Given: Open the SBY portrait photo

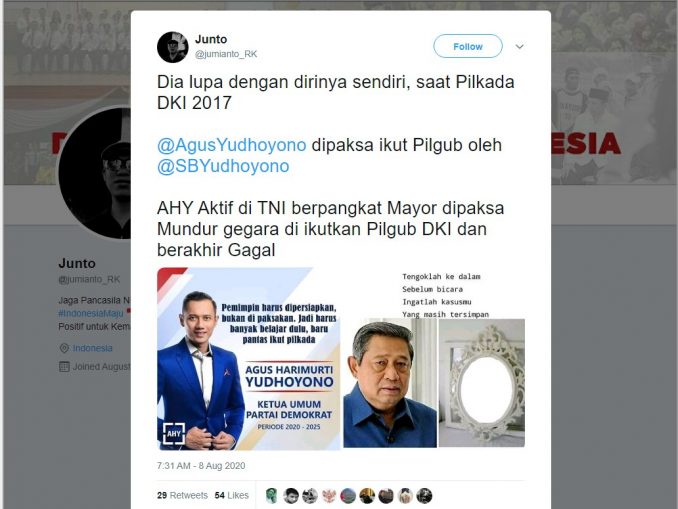Looking at the screenshot, I should [390, 383].
